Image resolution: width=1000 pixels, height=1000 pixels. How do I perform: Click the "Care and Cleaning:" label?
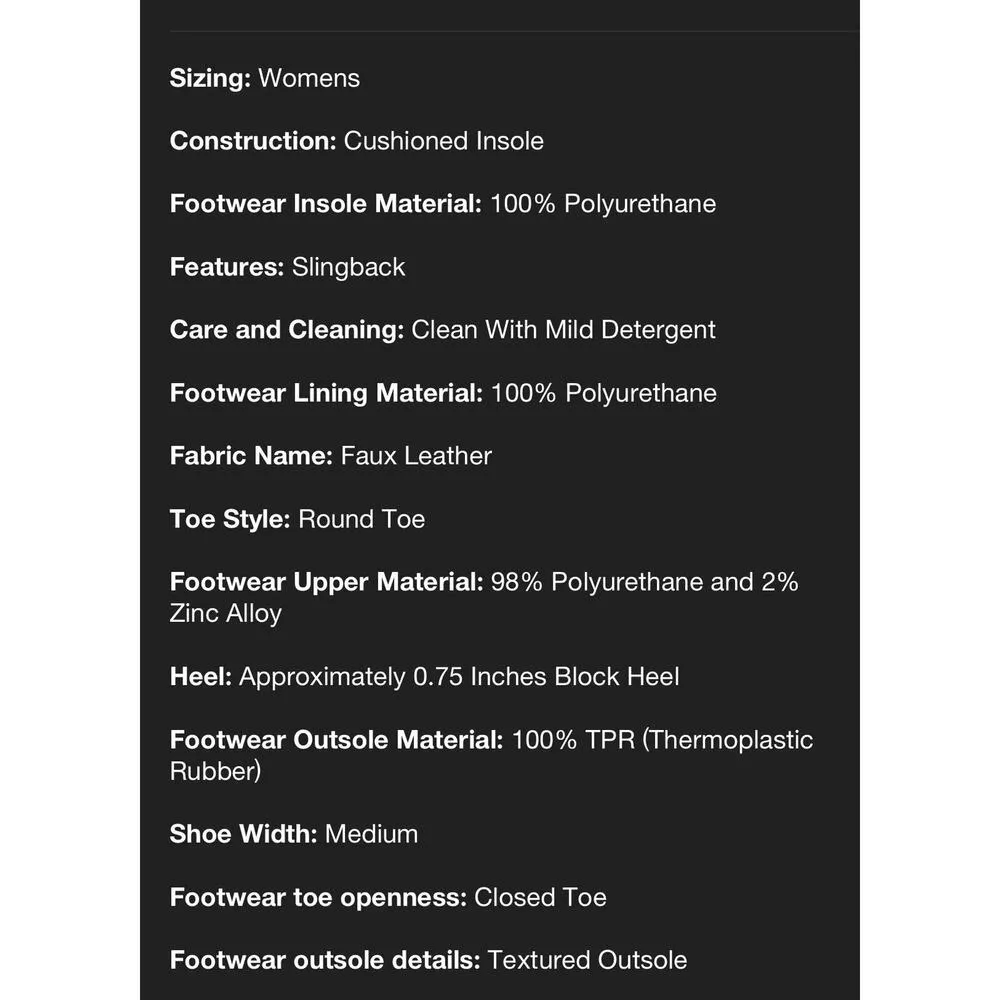coord(287,330)
